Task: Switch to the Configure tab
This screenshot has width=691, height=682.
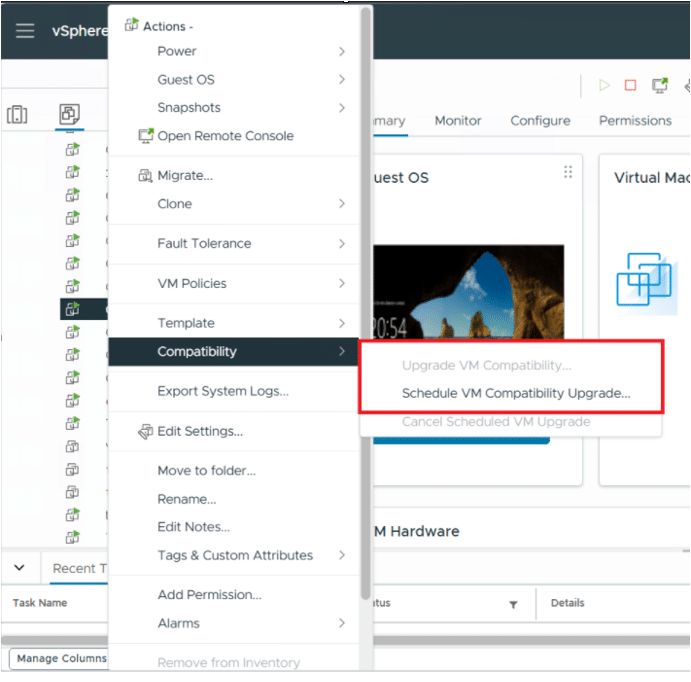Action: tap(540, 120)
